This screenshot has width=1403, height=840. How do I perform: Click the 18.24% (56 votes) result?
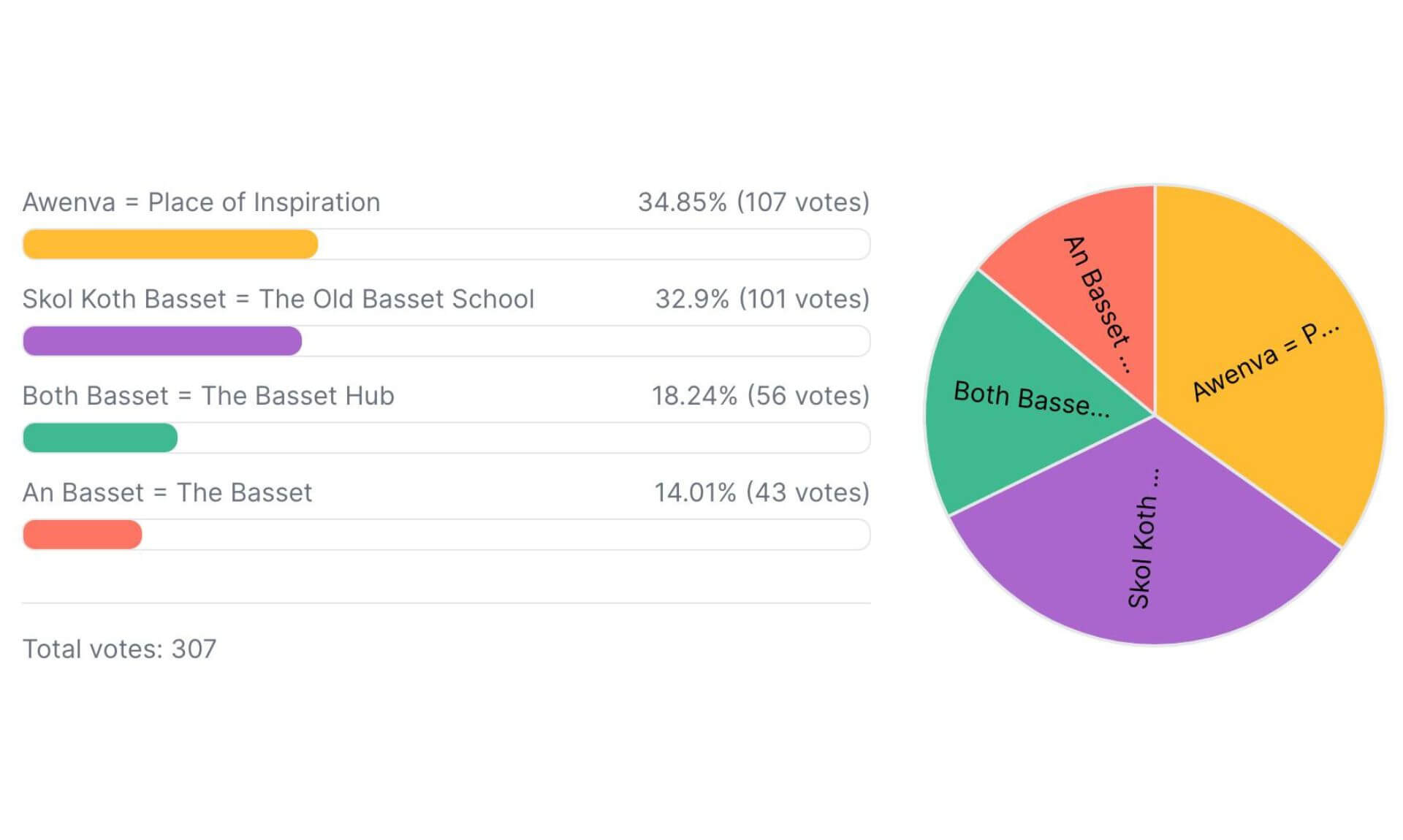point(761,396)
